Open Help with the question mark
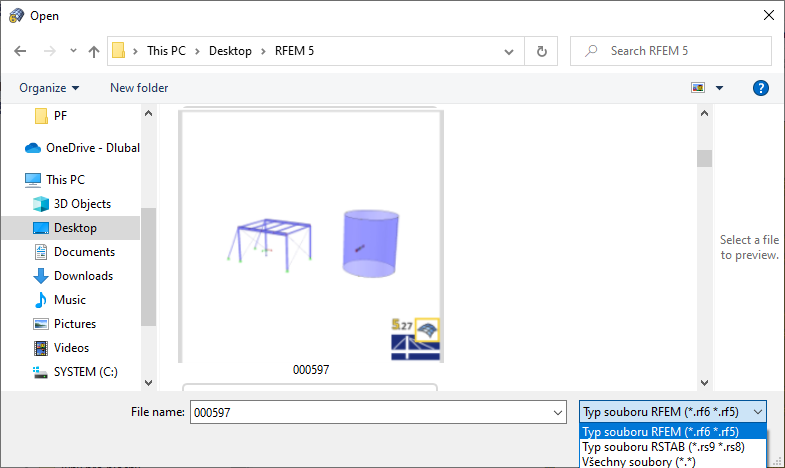The image size is (785, 468). [760, 88]
